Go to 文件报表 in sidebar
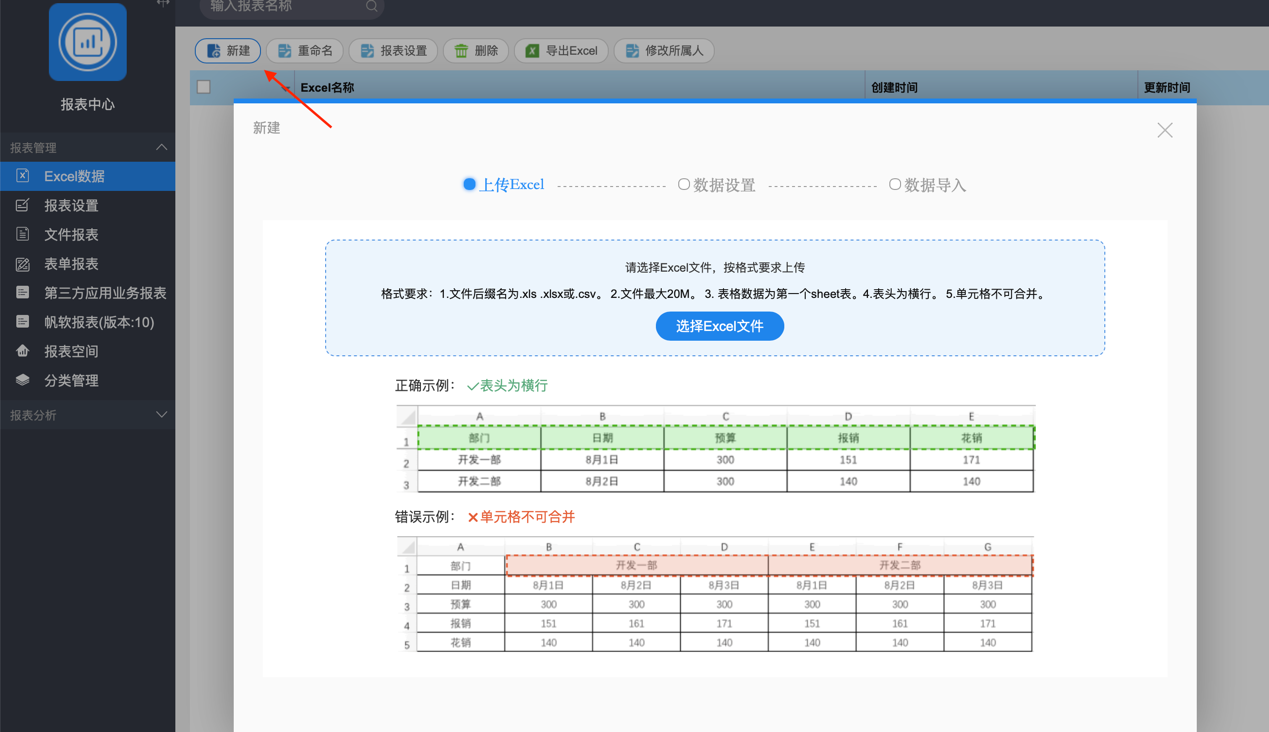Image resolution: width=1269 pixels, height=732 pixels. point(71,234)
